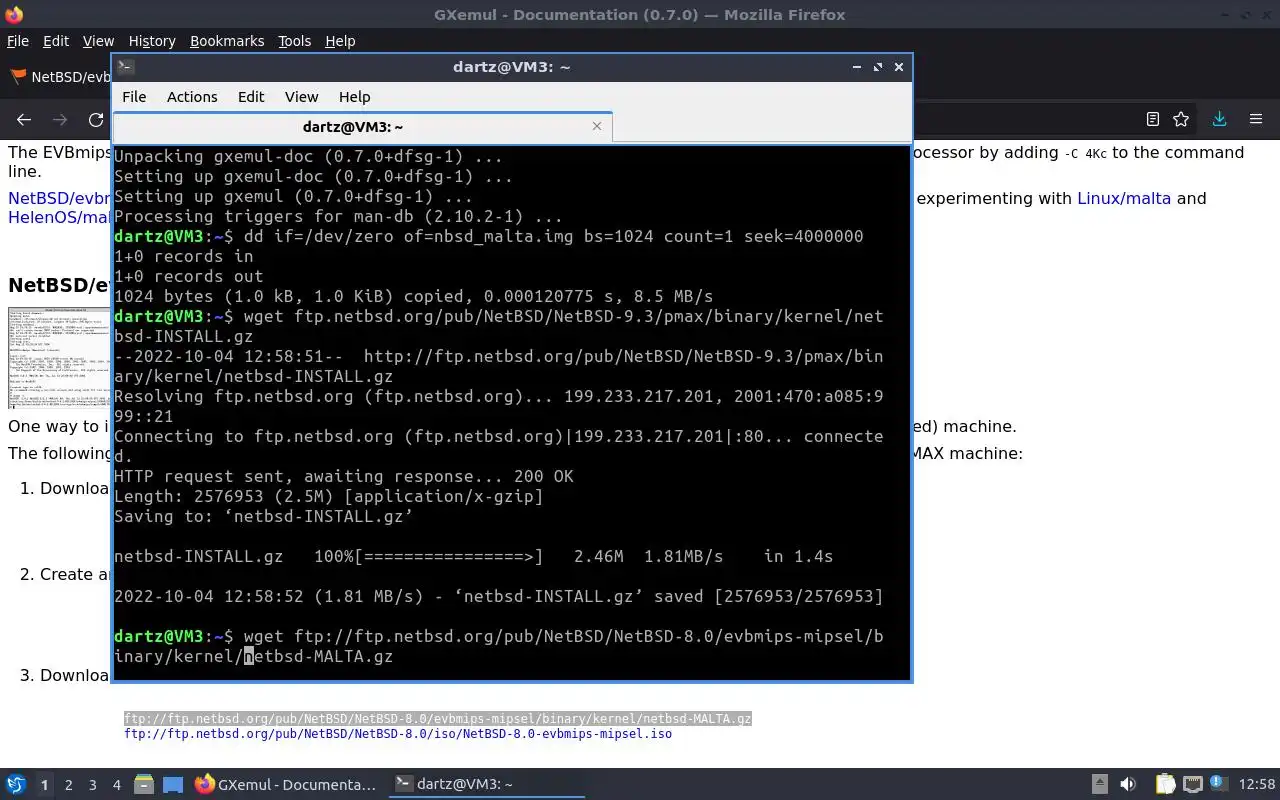Open terminal Help menu
Image resolution: width=1280 pixels, height=800 pixels.
pyautogui.click(x=354, y=97)
